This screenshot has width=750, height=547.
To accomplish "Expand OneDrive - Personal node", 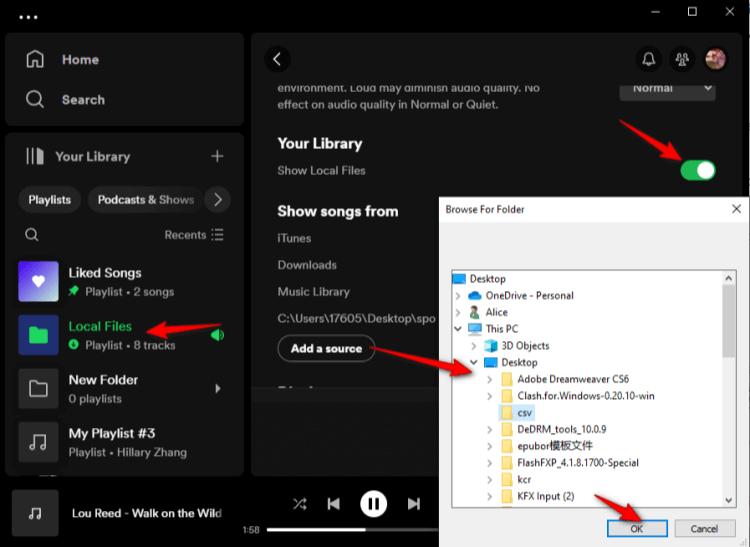I will click(x=458, y=295).
